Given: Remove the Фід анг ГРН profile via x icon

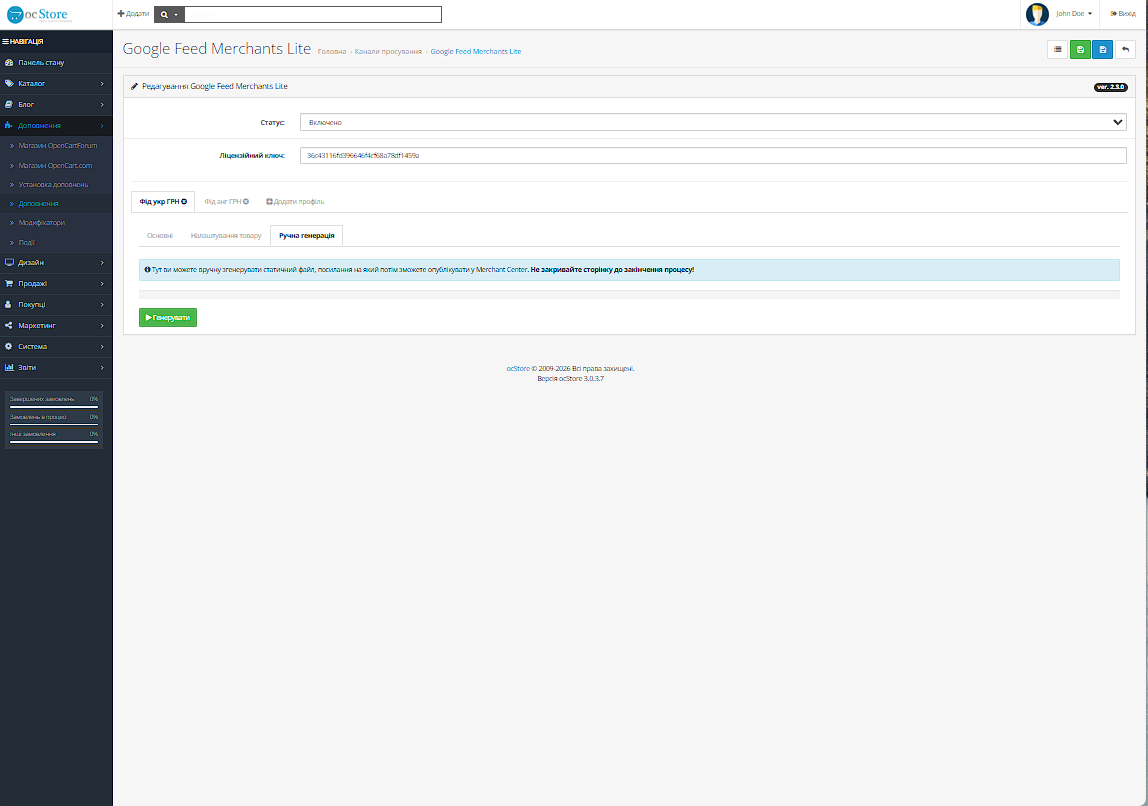Looking at the screenshot, I should (246, 202).
